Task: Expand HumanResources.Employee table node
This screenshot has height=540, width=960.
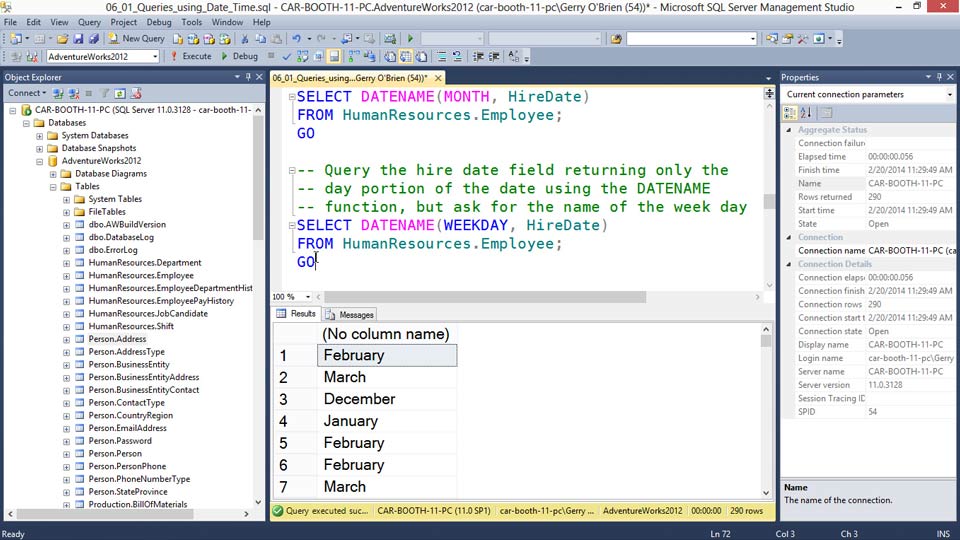Action: click(67, 276)
